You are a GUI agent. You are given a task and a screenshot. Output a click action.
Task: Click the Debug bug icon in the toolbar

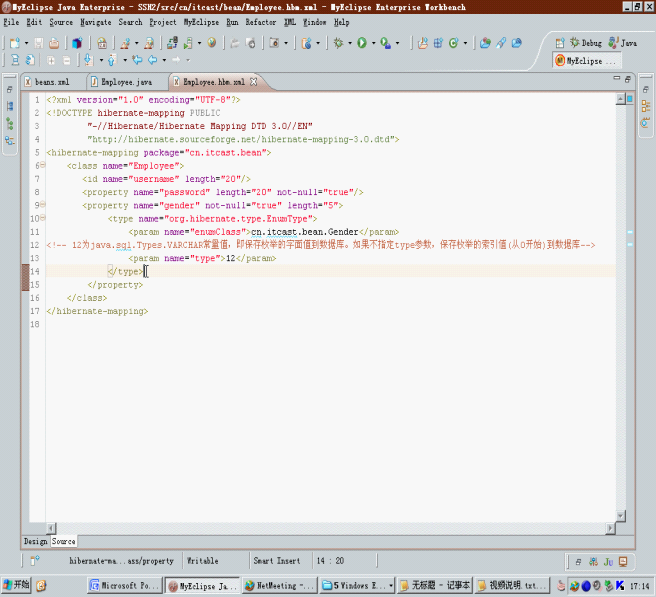pos(338,44)
